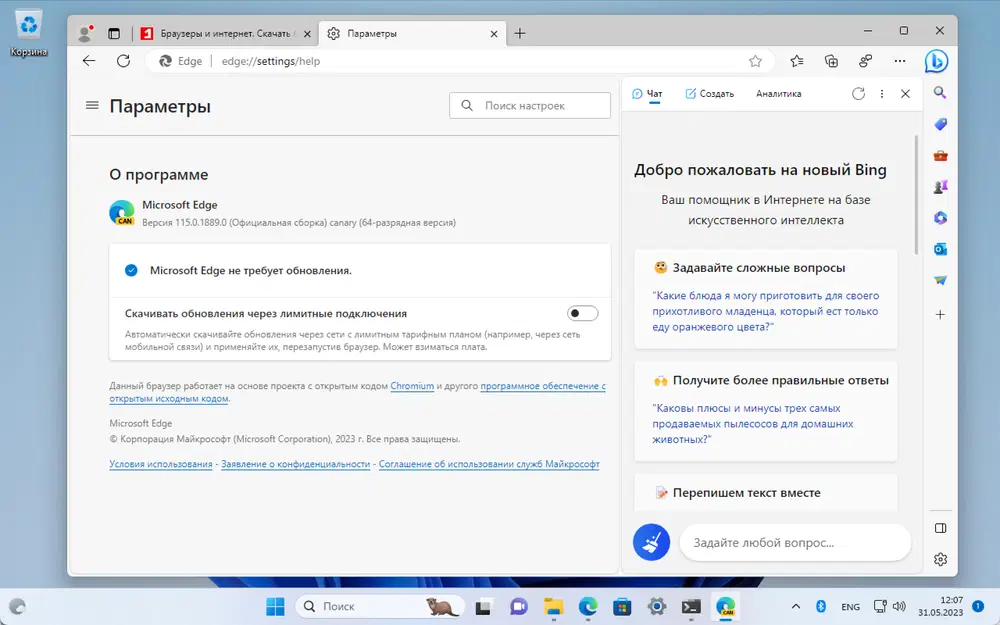Open sidebar Outlook icon
This screenshot has width=1000, height=625.
(940, 249)
